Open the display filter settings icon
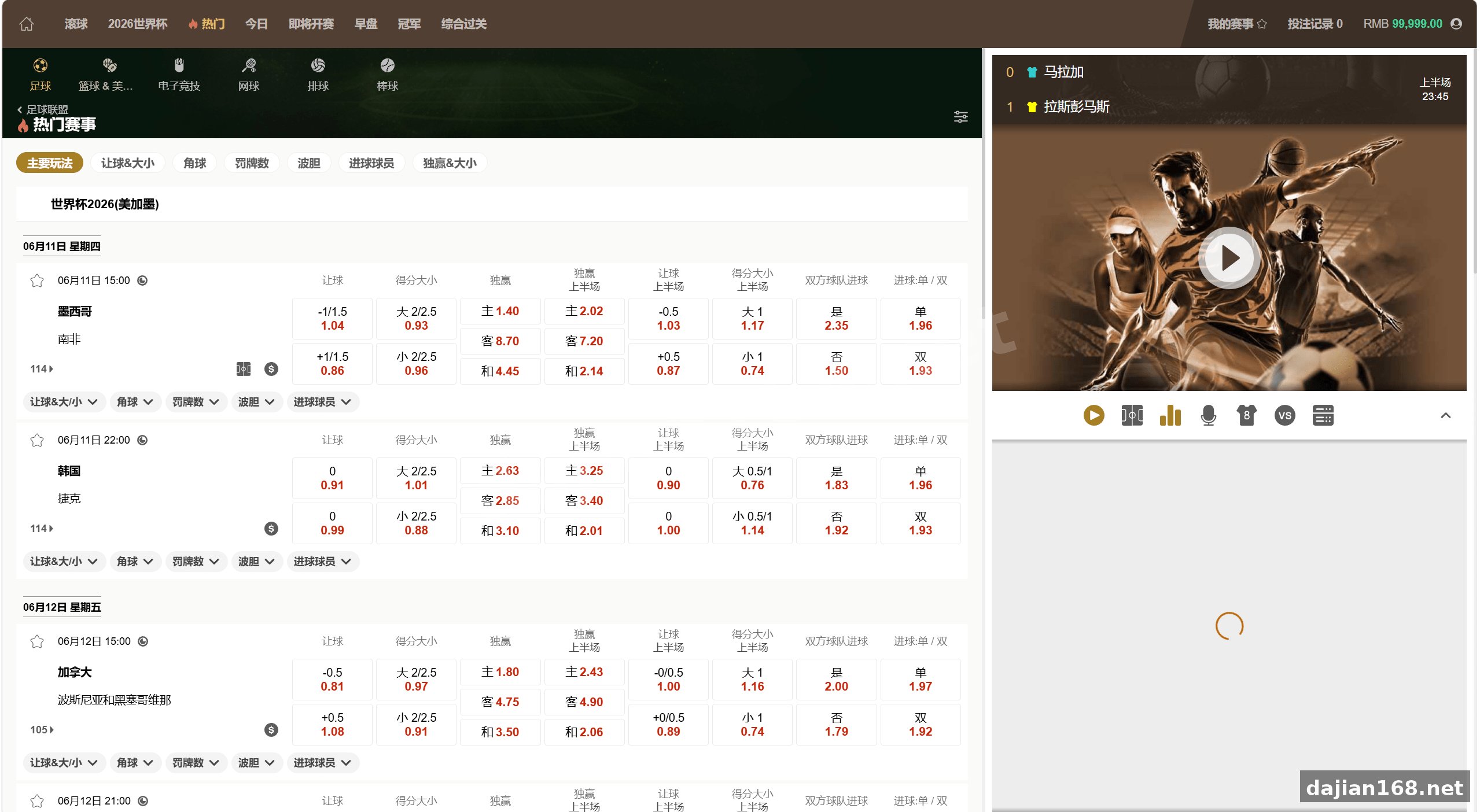This screenshot has width=1480, height=812. 961,117
